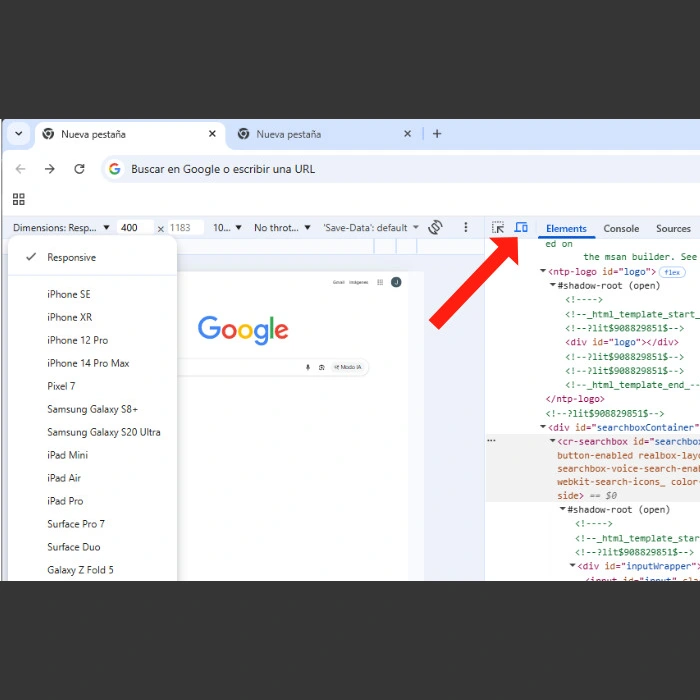The width and height of the screenshot is (700, 700).
Task: Rotate the device viewport
Action: tap(435, 227)
